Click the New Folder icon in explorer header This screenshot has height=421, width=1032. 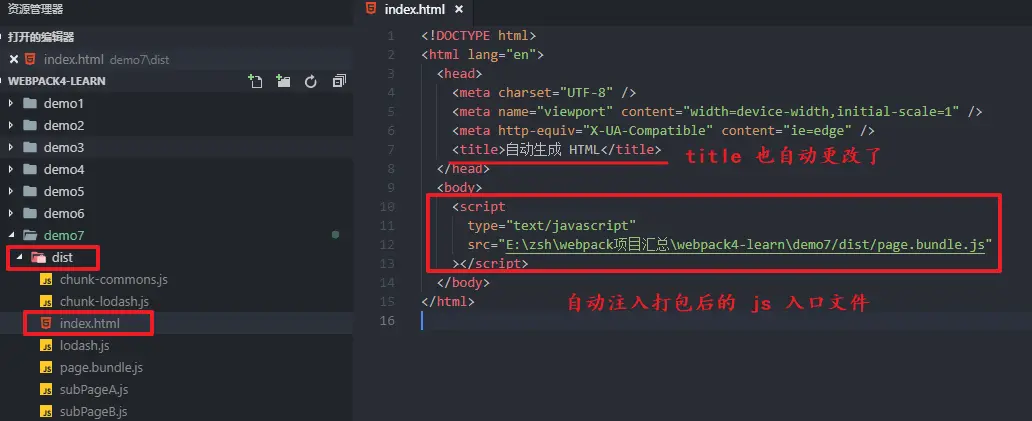click(283, 81)
